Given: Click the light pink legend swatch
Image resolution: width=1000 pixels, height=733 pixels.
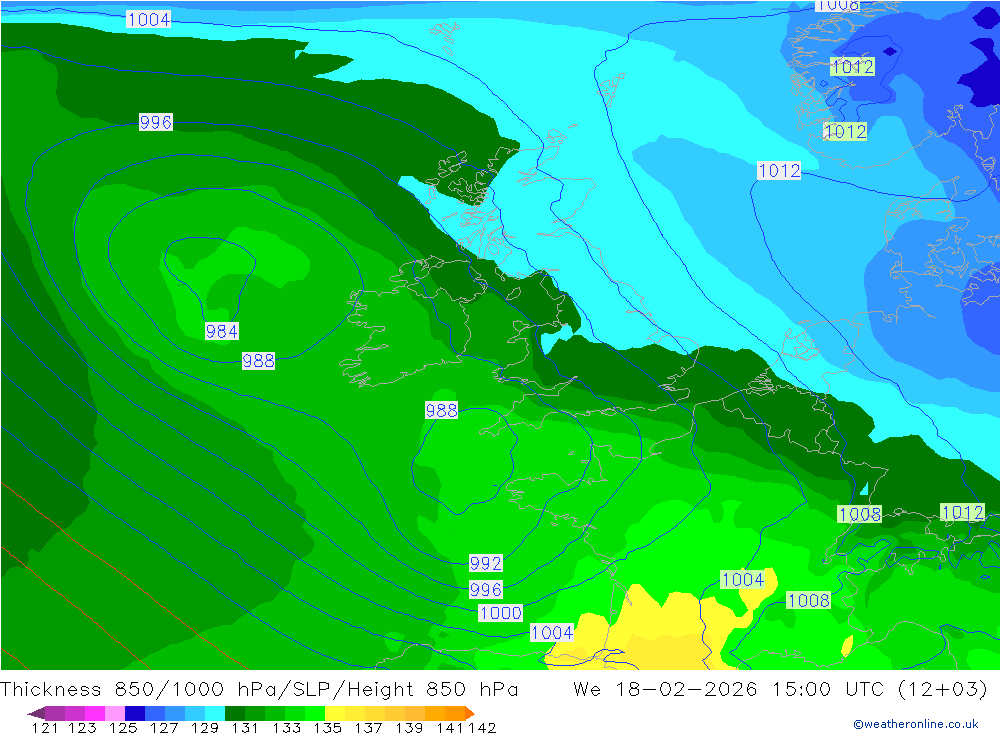Looking at the screenshot, I should [x=115, y=713].
